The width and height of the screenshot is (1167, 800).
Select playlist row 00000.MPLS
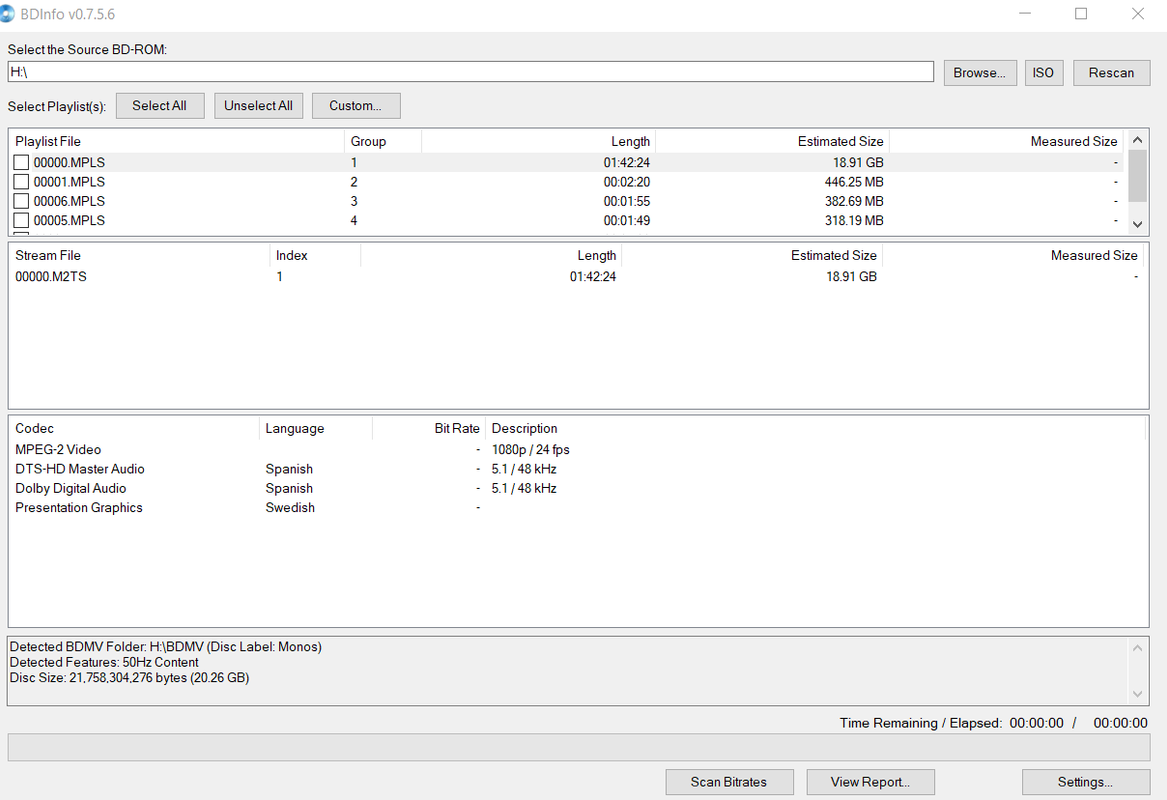[x=567, y=162]
